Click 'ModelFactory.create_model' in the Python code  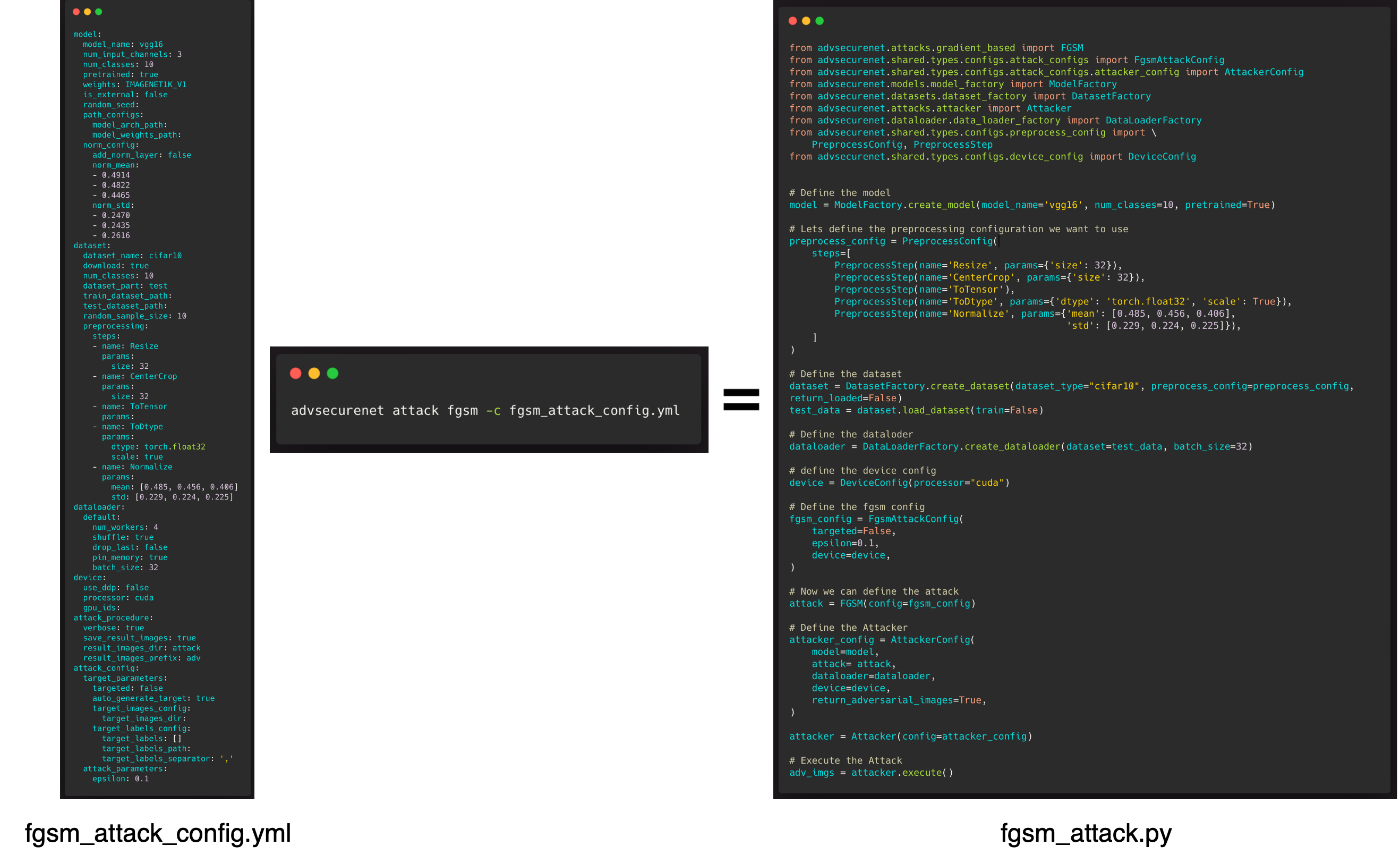coord(904,205)
